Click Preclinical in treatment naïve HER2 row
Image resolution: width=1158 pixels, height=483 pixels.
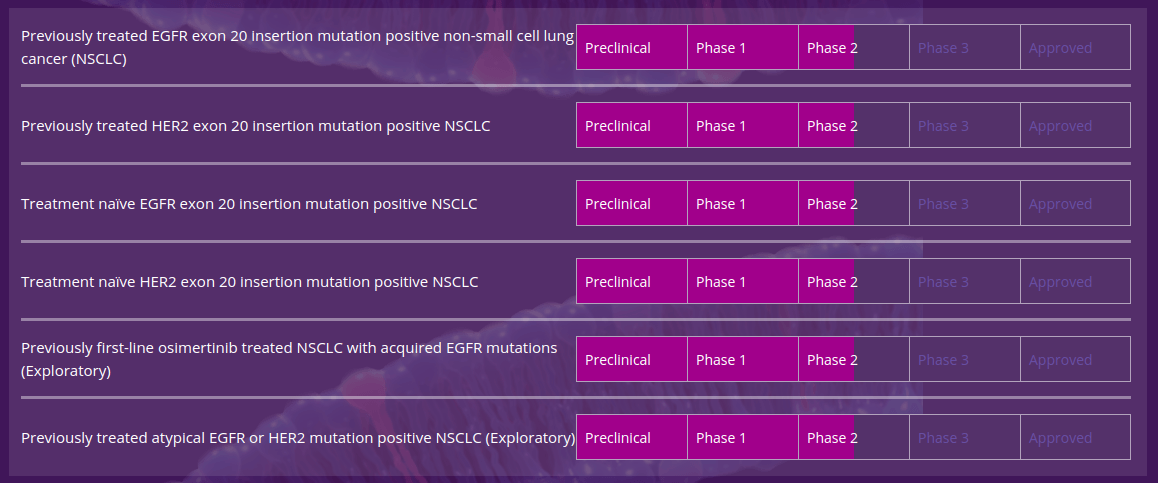pyautogui.click(x=631, y=281)
